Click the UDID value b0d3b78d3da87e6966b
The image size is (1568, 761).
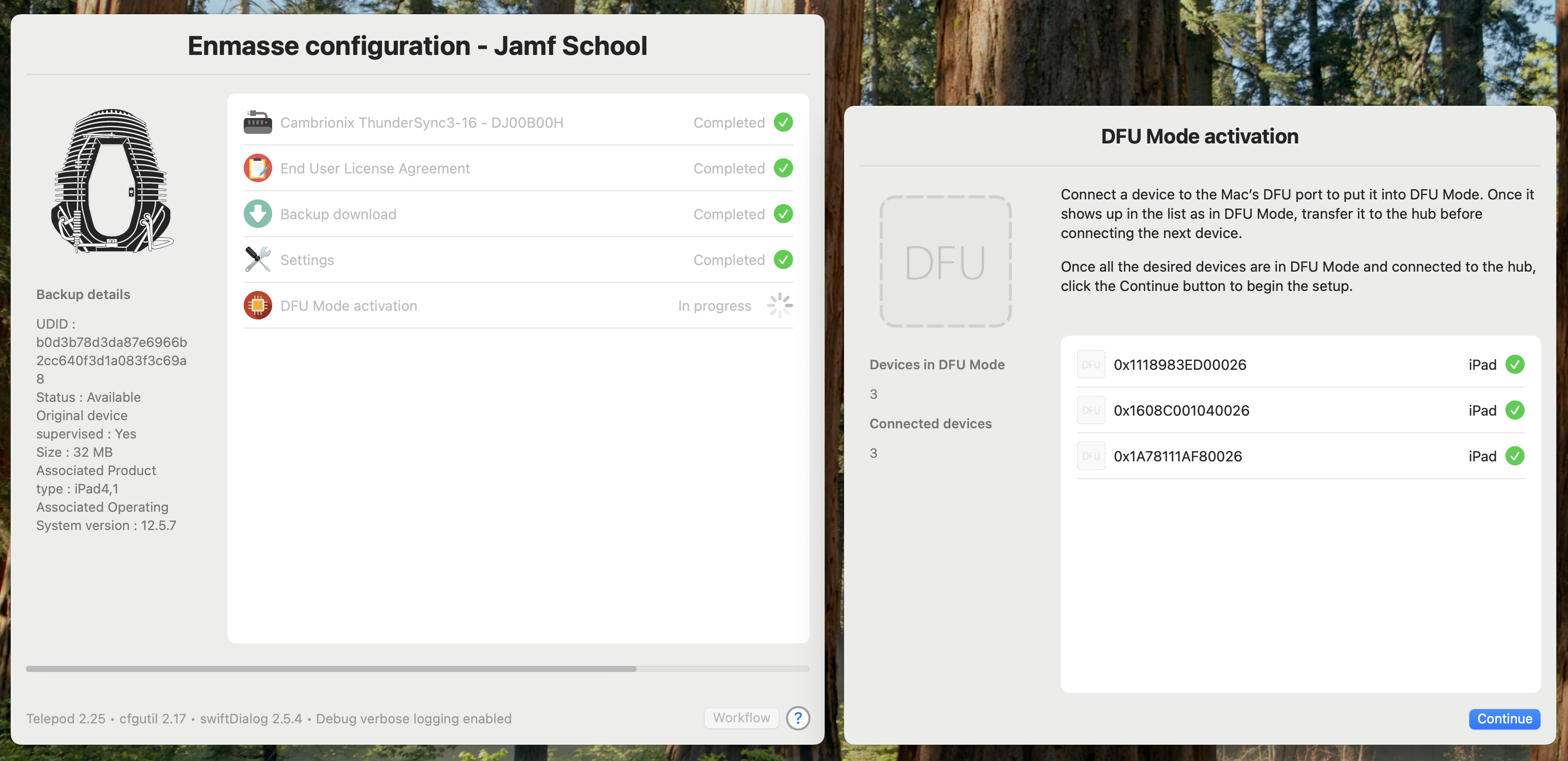[x=111, y=342]
